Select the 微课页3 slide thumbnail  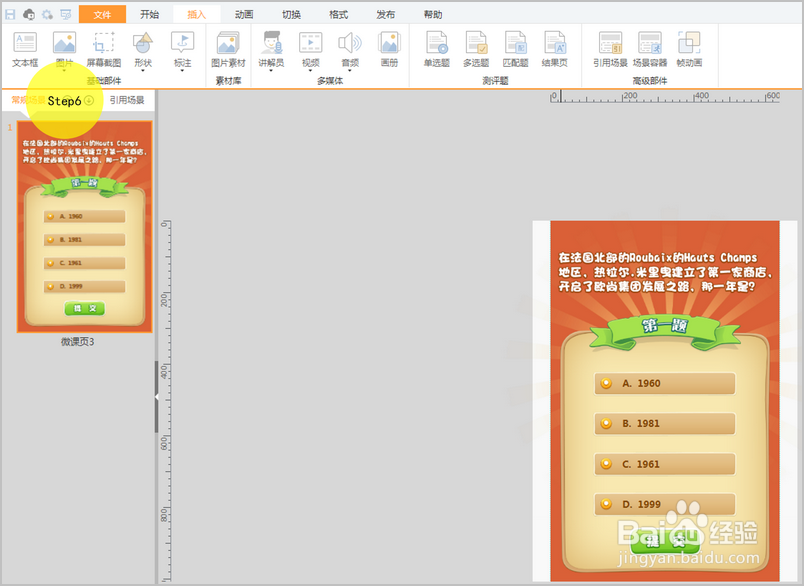85,227
